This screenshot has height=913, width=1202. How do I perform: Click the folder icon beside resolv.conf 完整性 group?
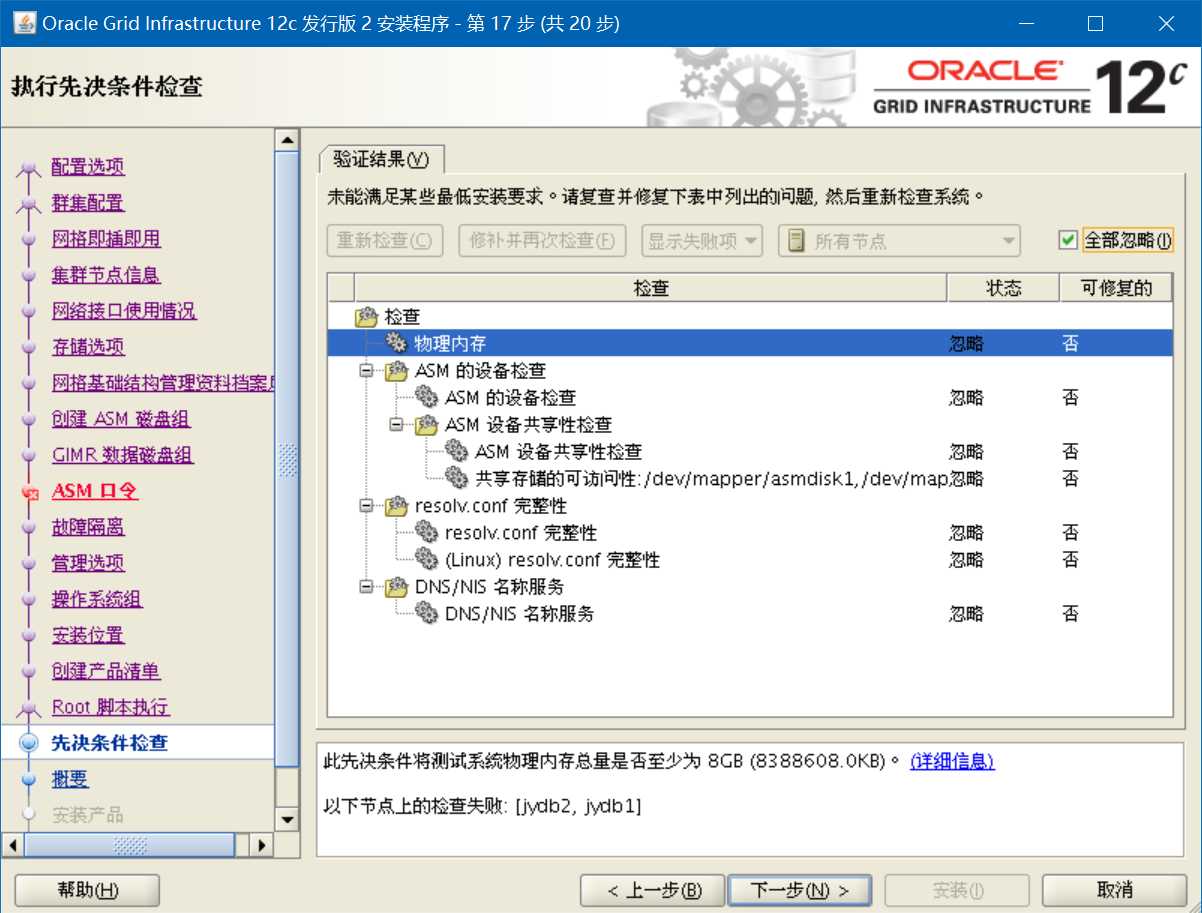tap(397, 505)
